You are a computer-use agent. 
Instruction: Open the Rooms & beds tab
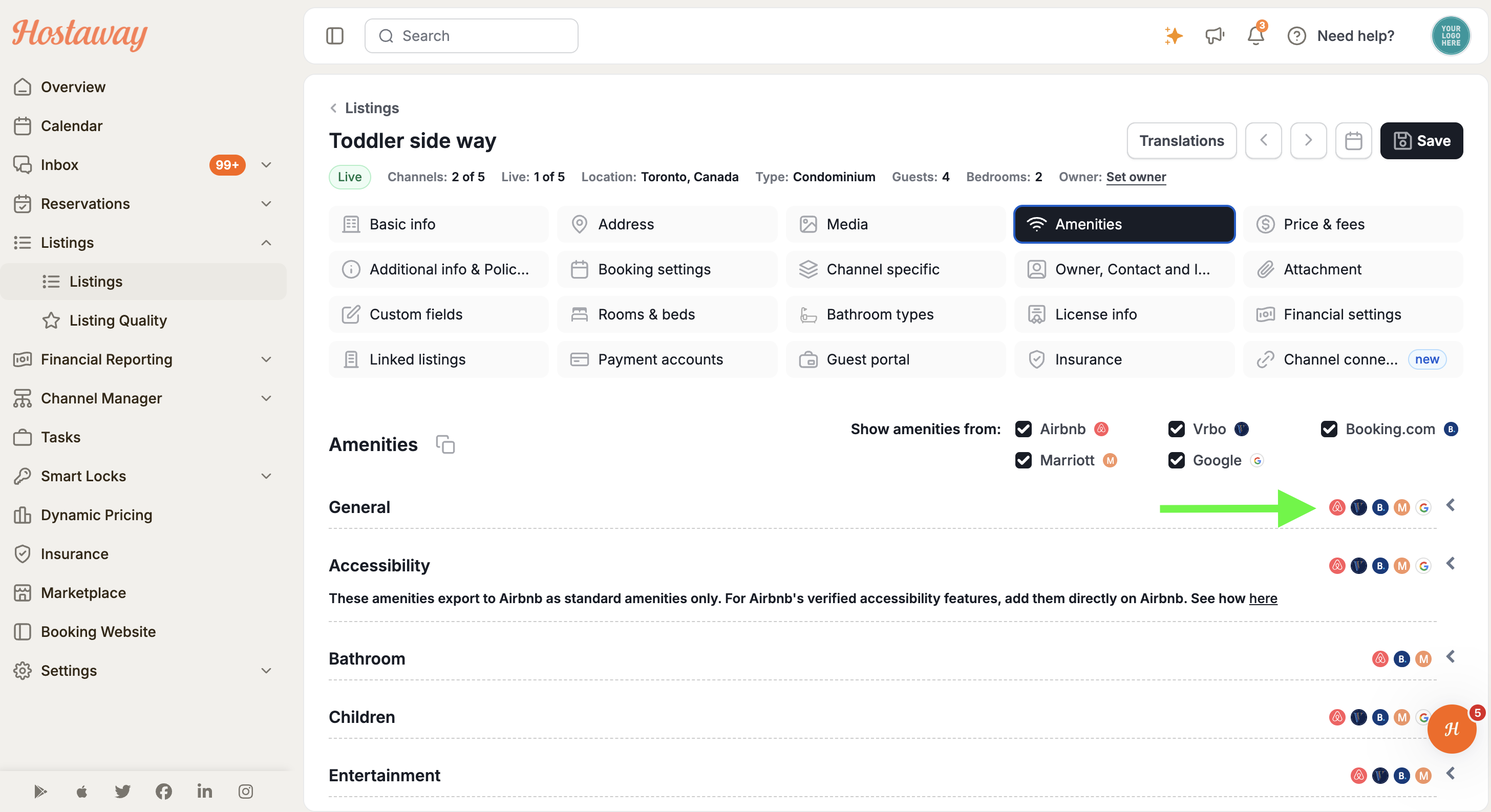(667, 314)
